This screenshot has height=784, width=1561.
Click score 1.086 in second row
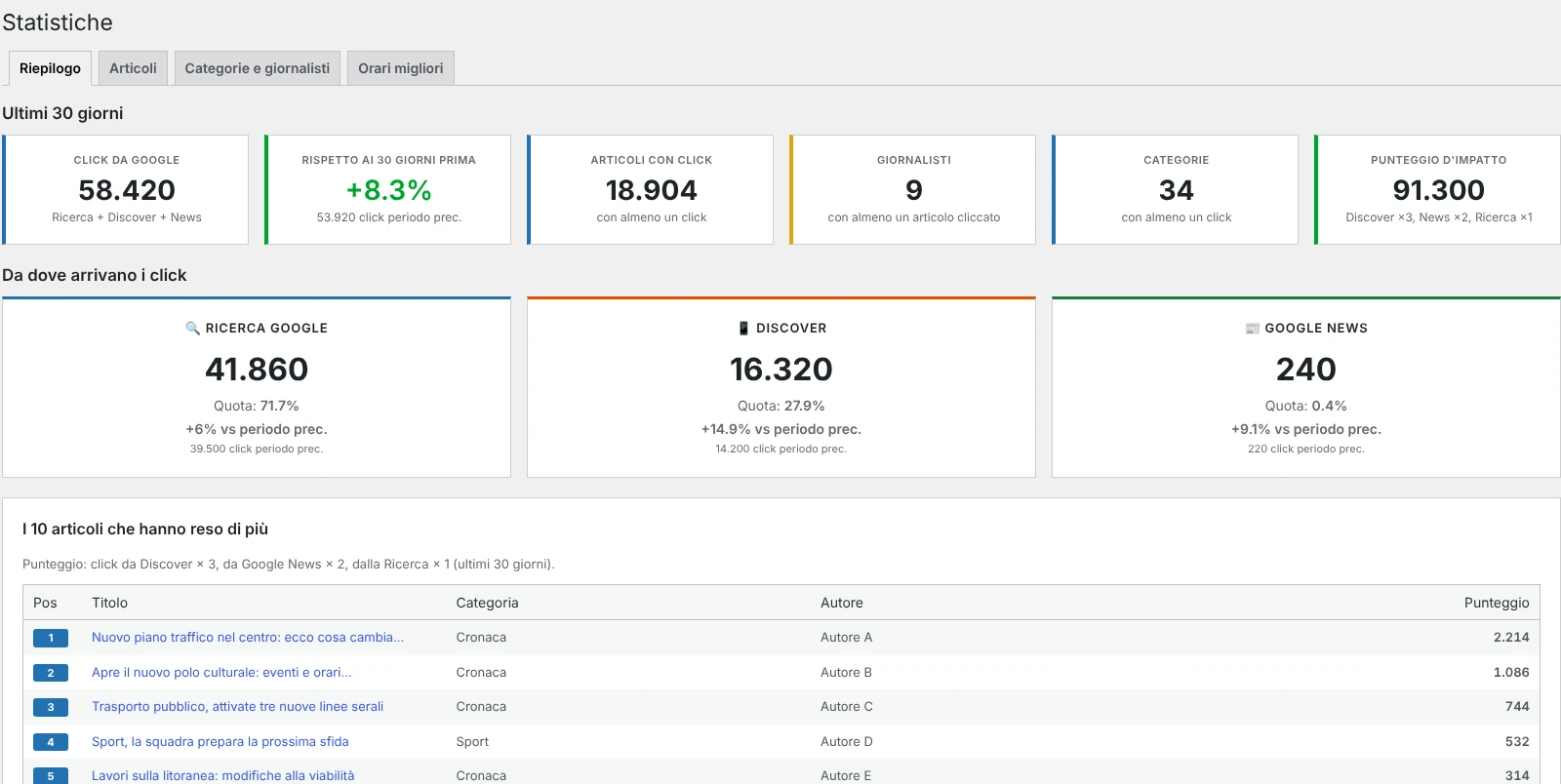tap(1511, 673)
